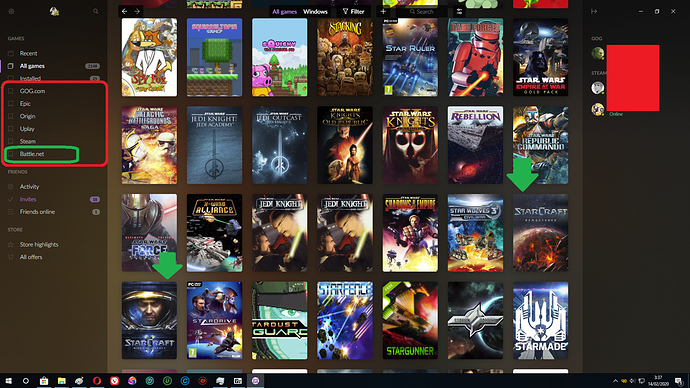Click the GOG.com bookmark icon
Screen dimensions: 690x388
tap(11, 91)
